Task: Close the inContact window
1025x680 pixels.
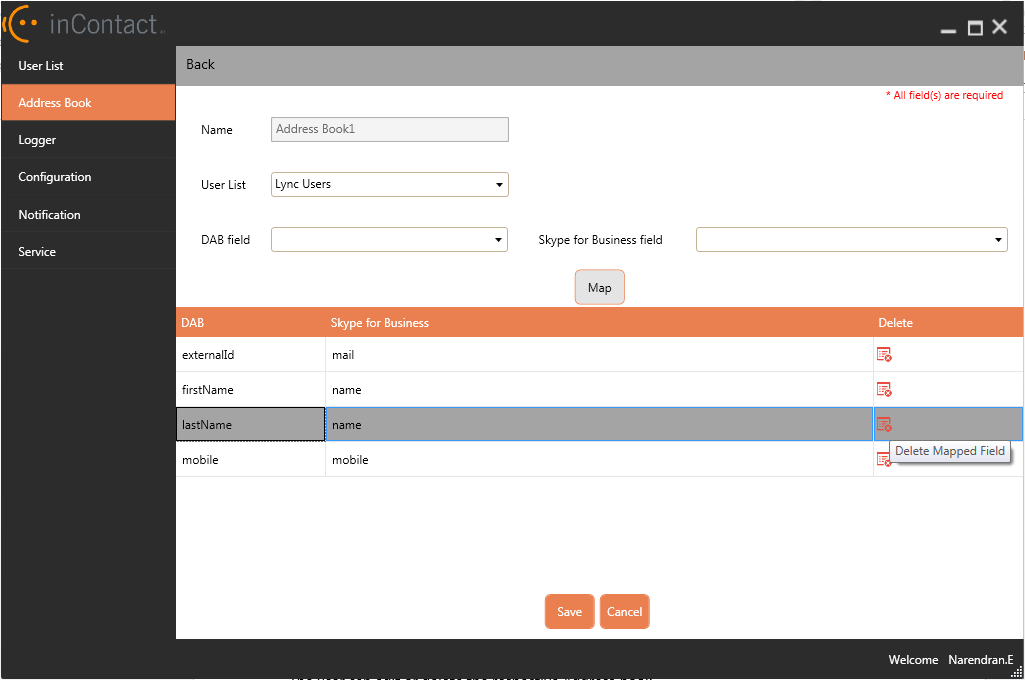Action: point(1000,27)
